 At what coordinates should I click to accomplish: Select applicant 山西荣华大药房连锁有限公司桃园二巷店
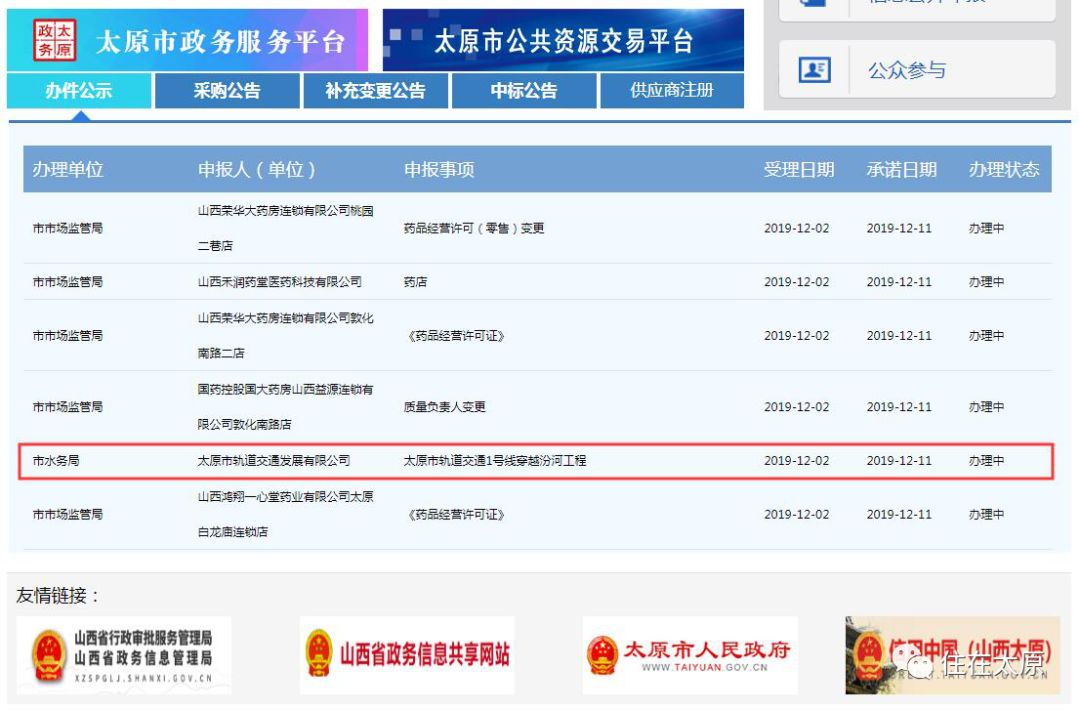285,228
